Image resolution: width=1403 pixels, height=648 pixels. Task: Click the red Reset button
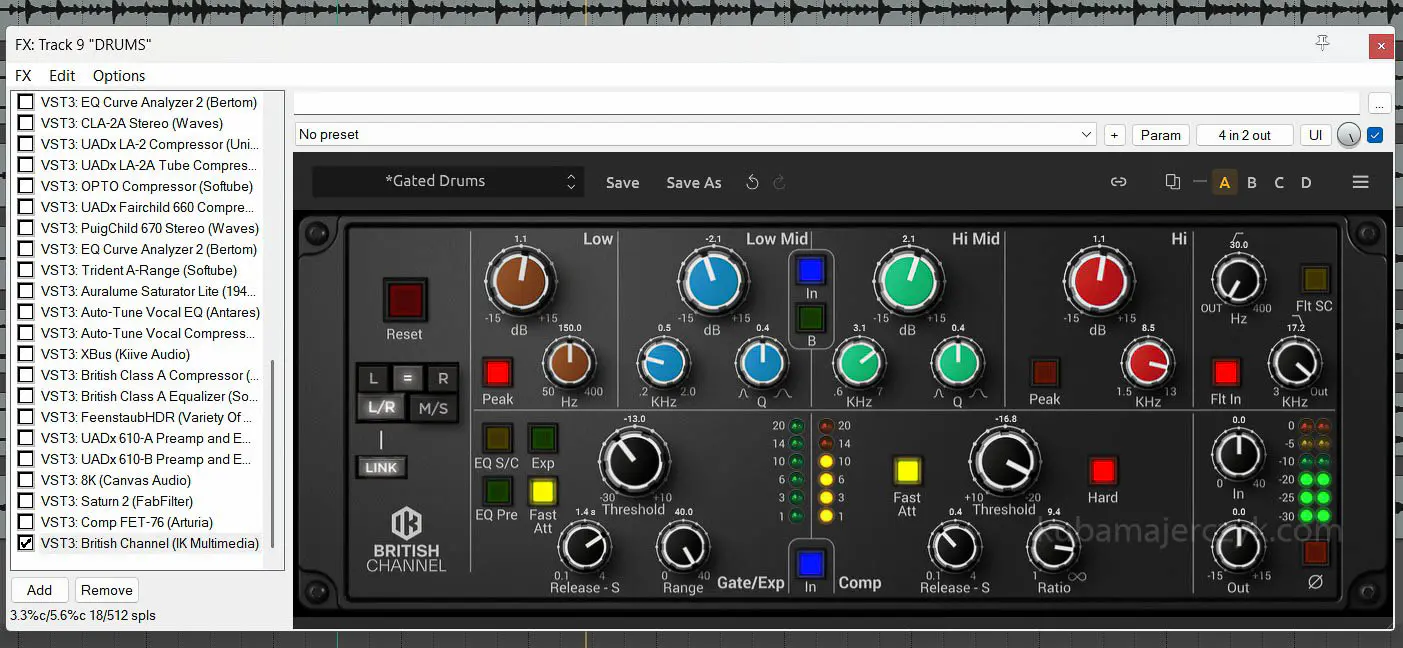[x=404, y=300]
